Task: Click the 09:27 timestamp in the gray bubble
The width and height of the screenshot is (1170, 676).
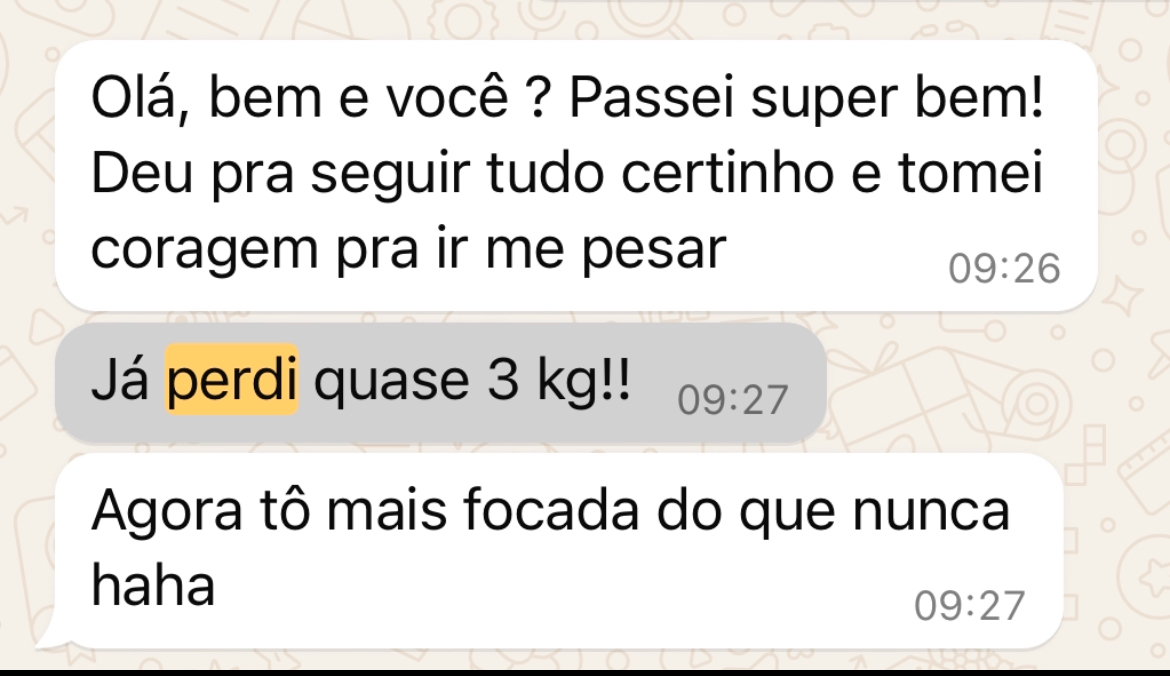Action: [x=732, y=400]
